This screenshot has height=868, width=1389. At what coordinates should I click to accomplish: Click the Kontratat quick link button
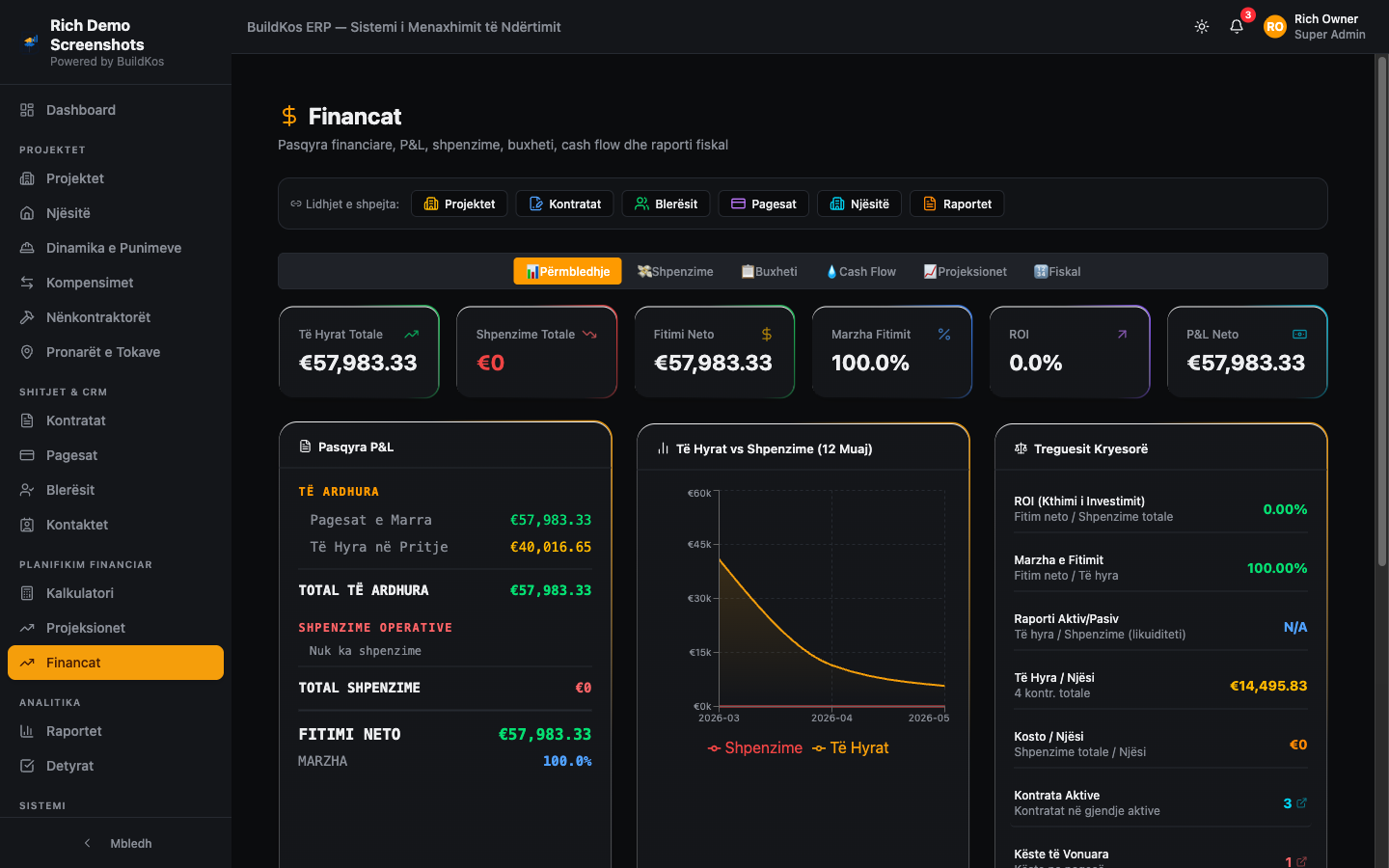click(x=564, y=203)
